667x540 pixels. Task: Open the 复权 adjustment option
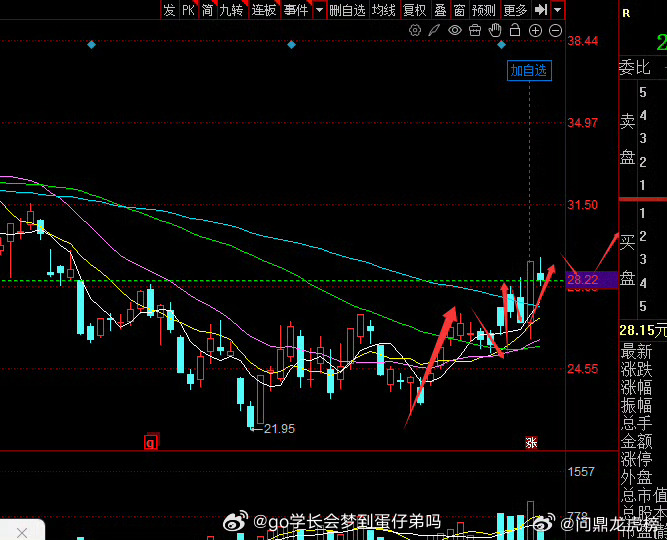(x=415, y=9)
